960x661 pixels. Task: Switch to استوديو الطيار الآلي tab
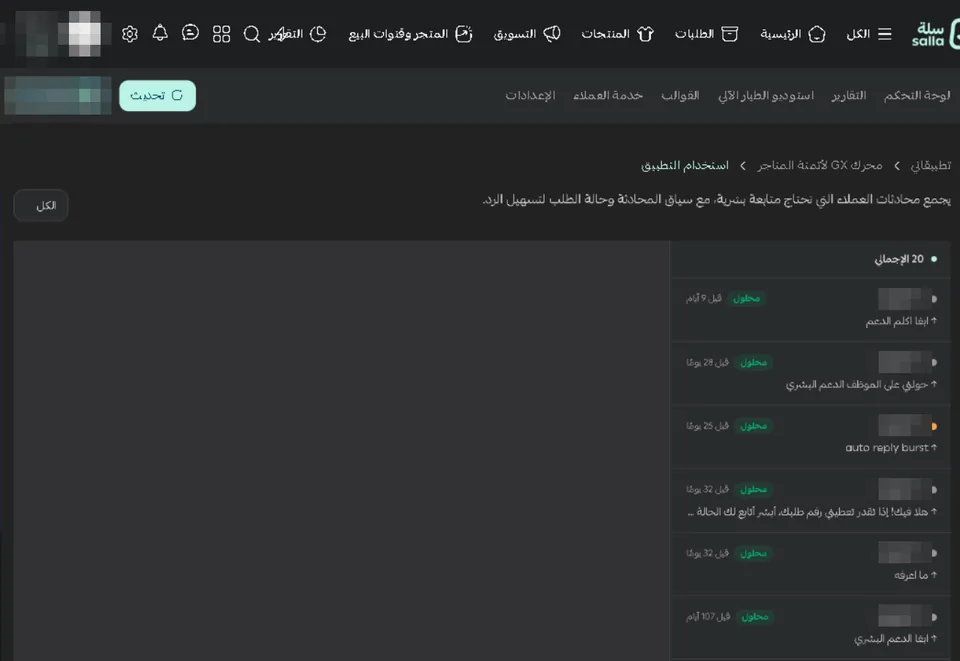point(766,95)
